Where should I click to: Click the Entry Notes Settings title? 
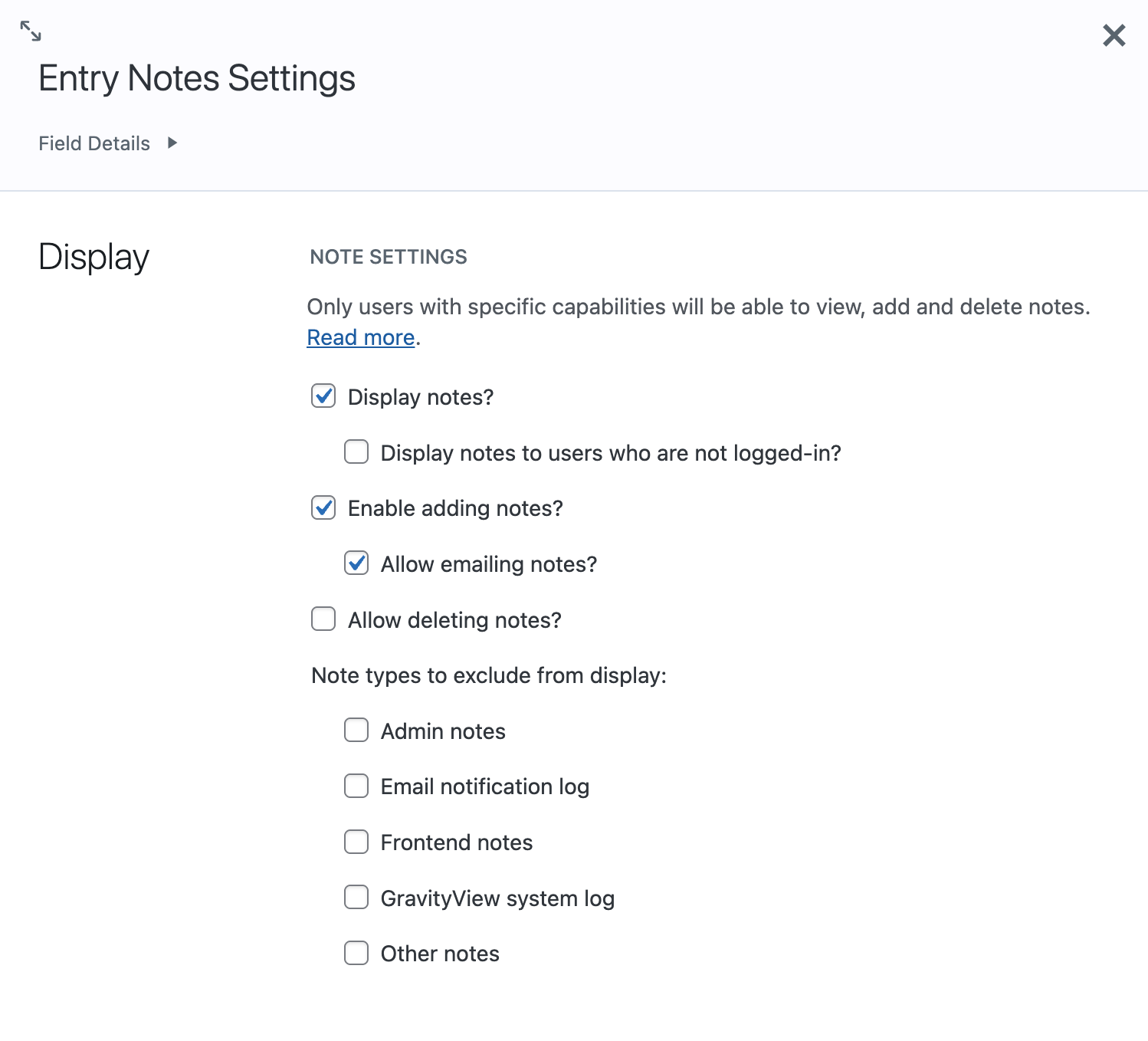click(x=197, y=78)
